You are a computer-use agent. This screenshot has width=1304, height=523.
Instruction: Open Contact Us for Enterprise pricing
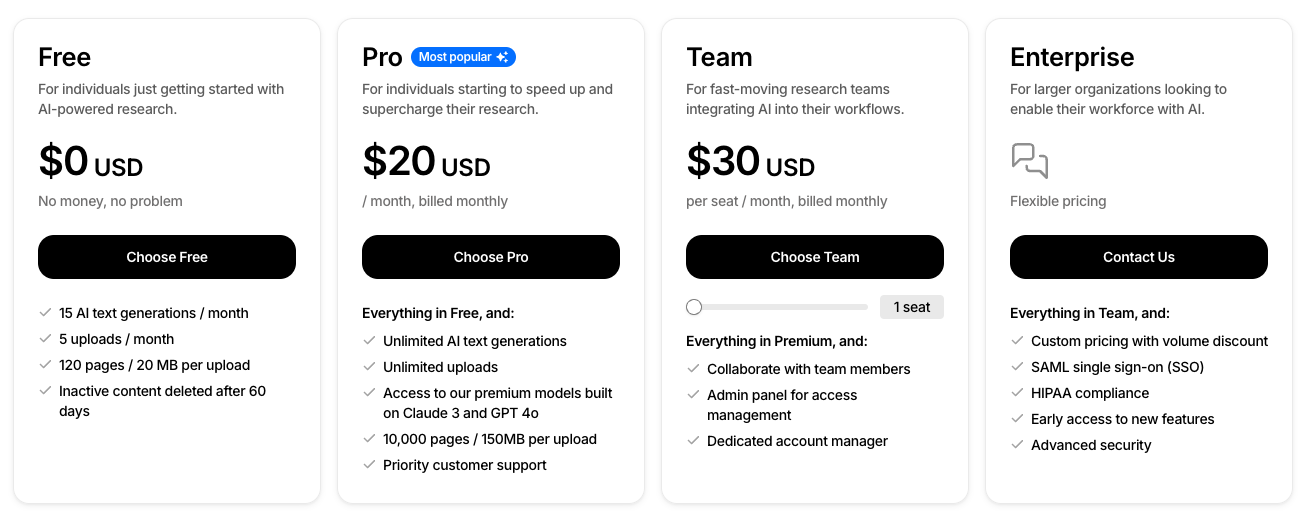1138,257
